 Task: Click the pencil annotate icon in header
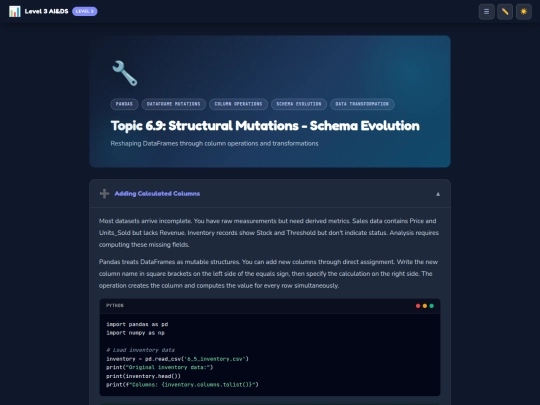[505, 12]
